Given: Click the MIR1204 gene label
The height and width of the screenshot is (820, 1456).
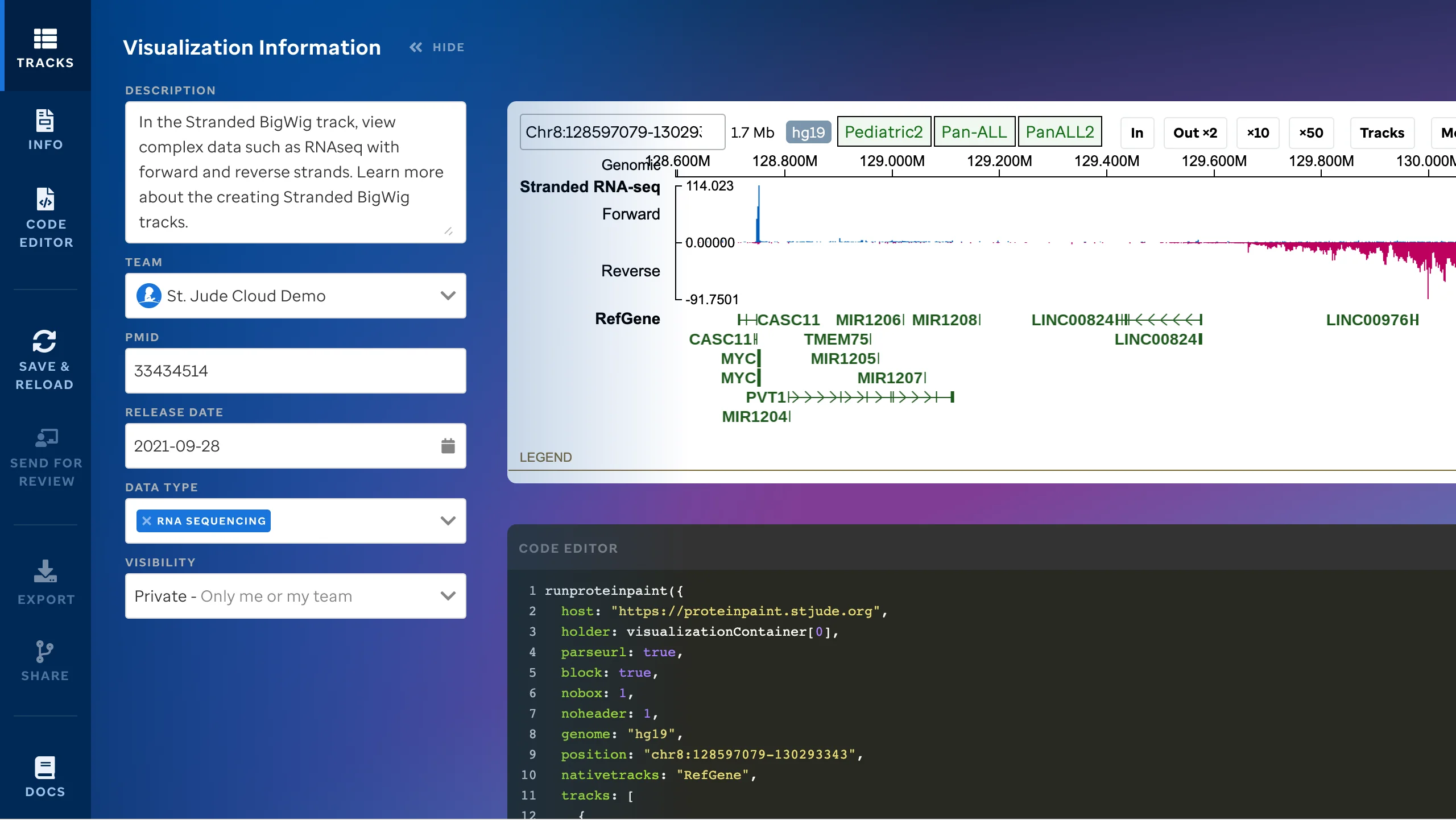Looking at the screenshot, I should pos(754,416).
